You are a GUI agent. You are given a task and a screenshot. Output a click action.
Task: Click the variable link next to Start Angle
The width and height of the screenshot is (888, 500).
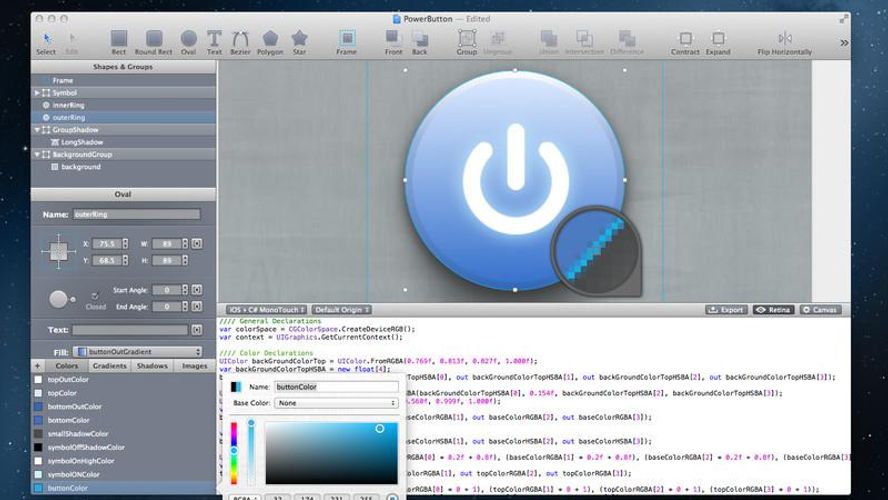(x=197, y=290)
